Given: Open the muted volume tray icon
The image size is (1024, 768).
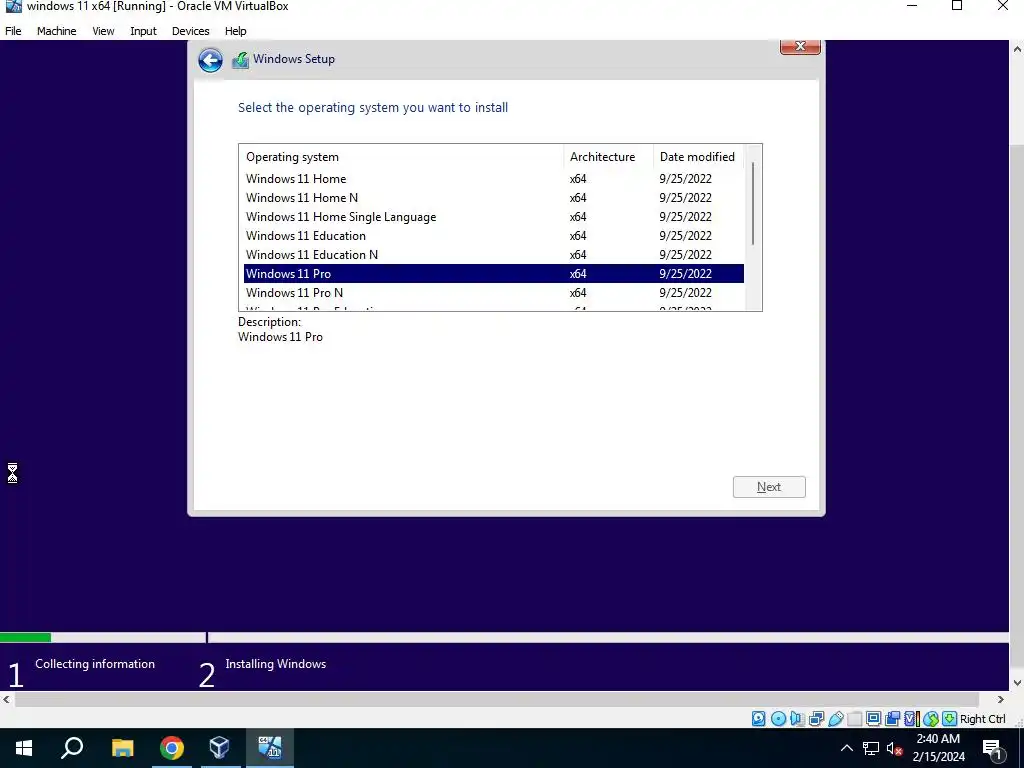Looking at the screenshot, I should click(x=894, y=748).
